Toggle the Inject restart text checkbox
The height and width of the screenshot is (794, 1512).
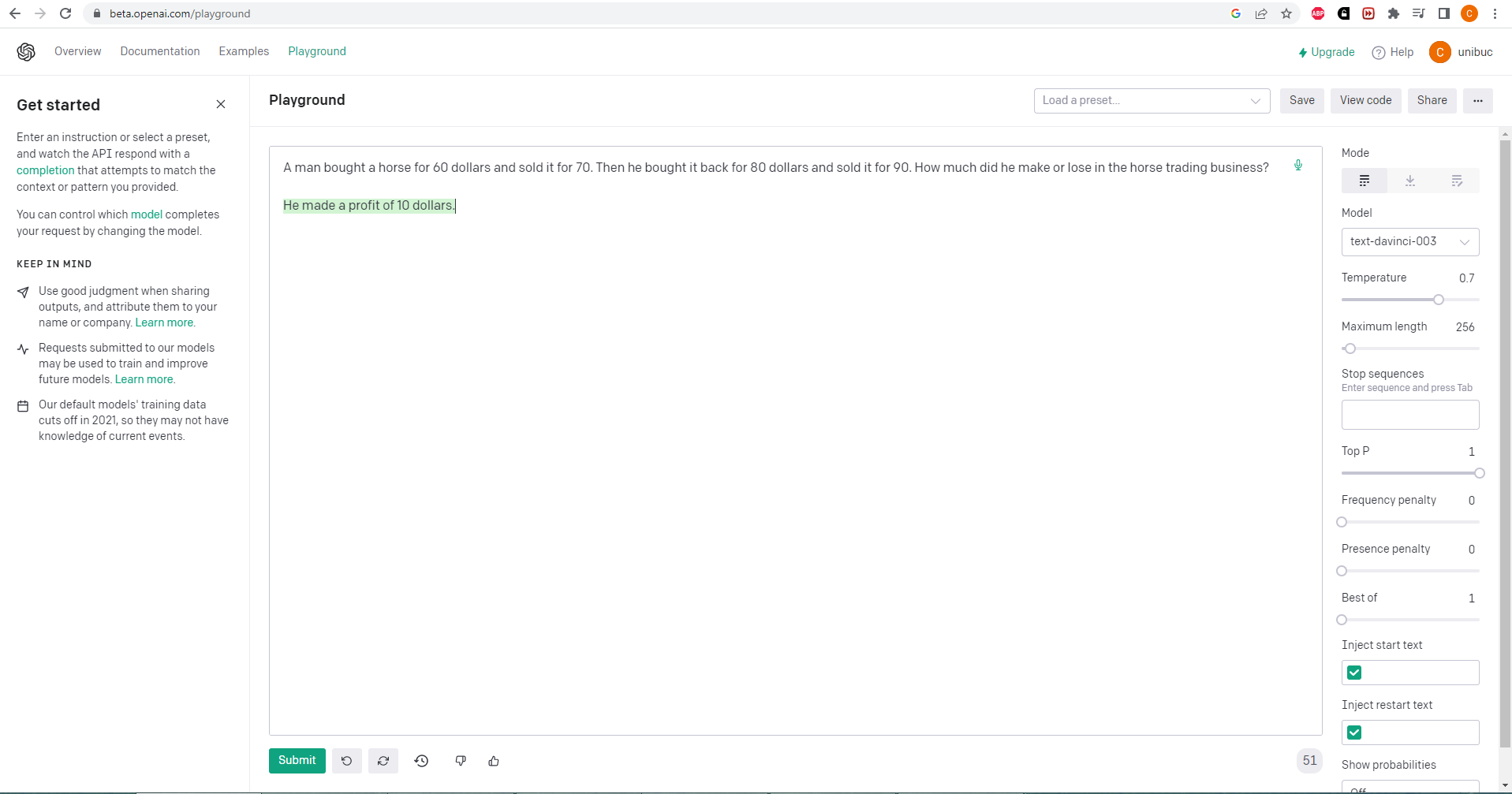[x=1354, y=732]
